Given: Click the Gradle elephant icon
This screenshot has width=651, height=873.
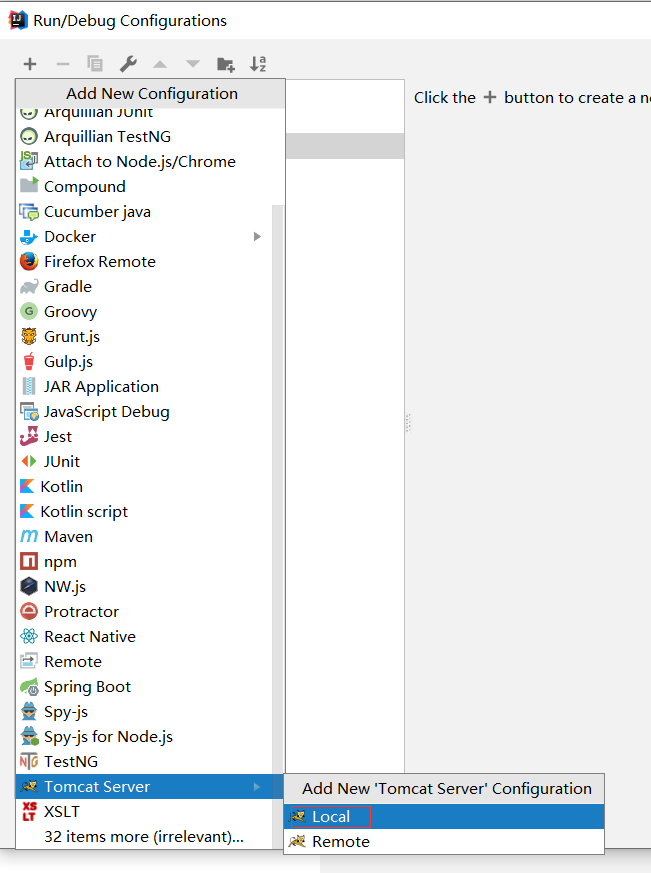Looking at the screenshot, I should [x=29, y=287].
